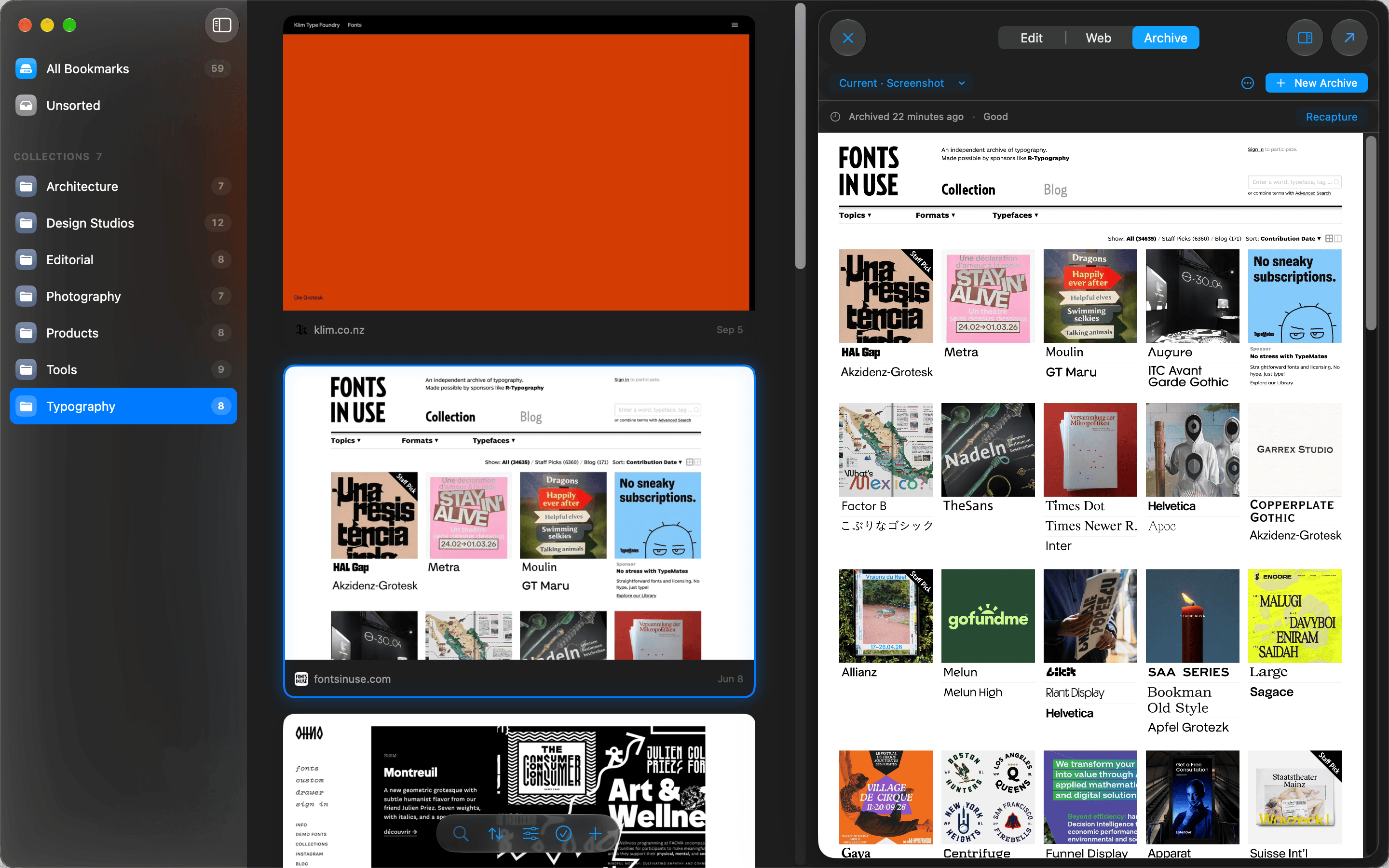Image resolution: width=1389 pixels, height=868 pixels.
Task: Open the Editorial collection
Action: pos(123,260)
